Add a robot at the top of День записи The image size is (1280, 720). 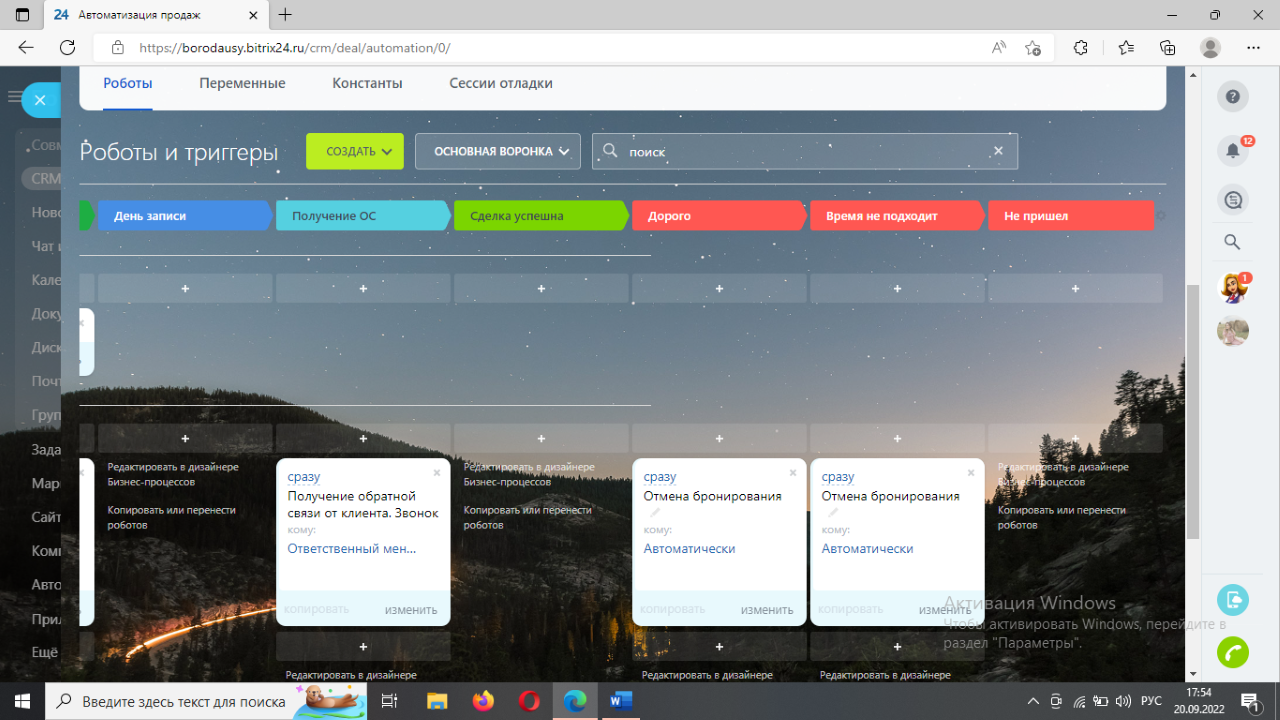point(185,438)
